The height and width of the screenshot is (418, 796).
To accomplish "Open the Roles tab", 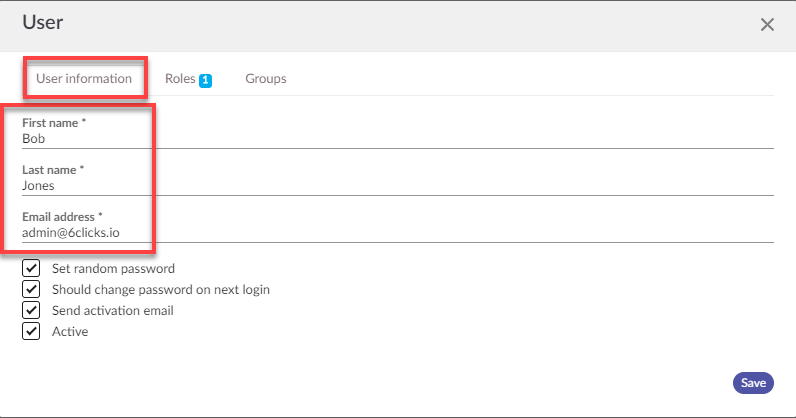I will 181,78.
